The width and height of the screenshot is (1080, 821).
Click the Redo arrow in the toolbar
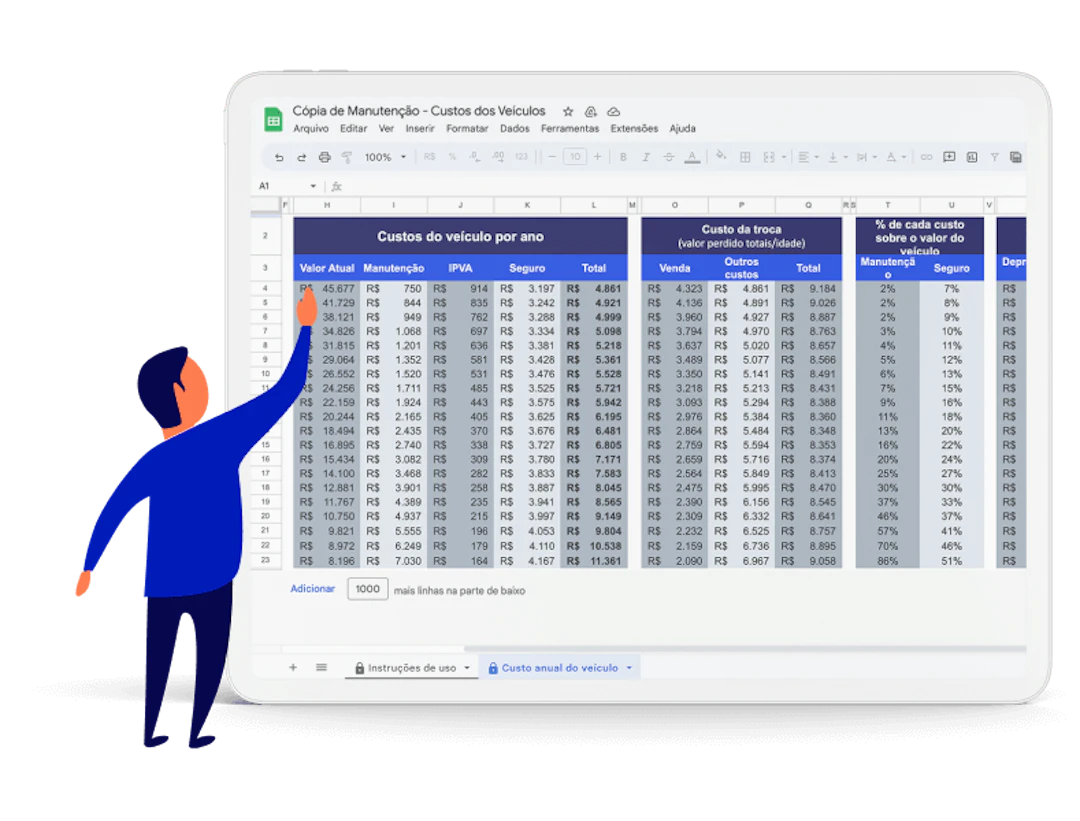point(302,157)
